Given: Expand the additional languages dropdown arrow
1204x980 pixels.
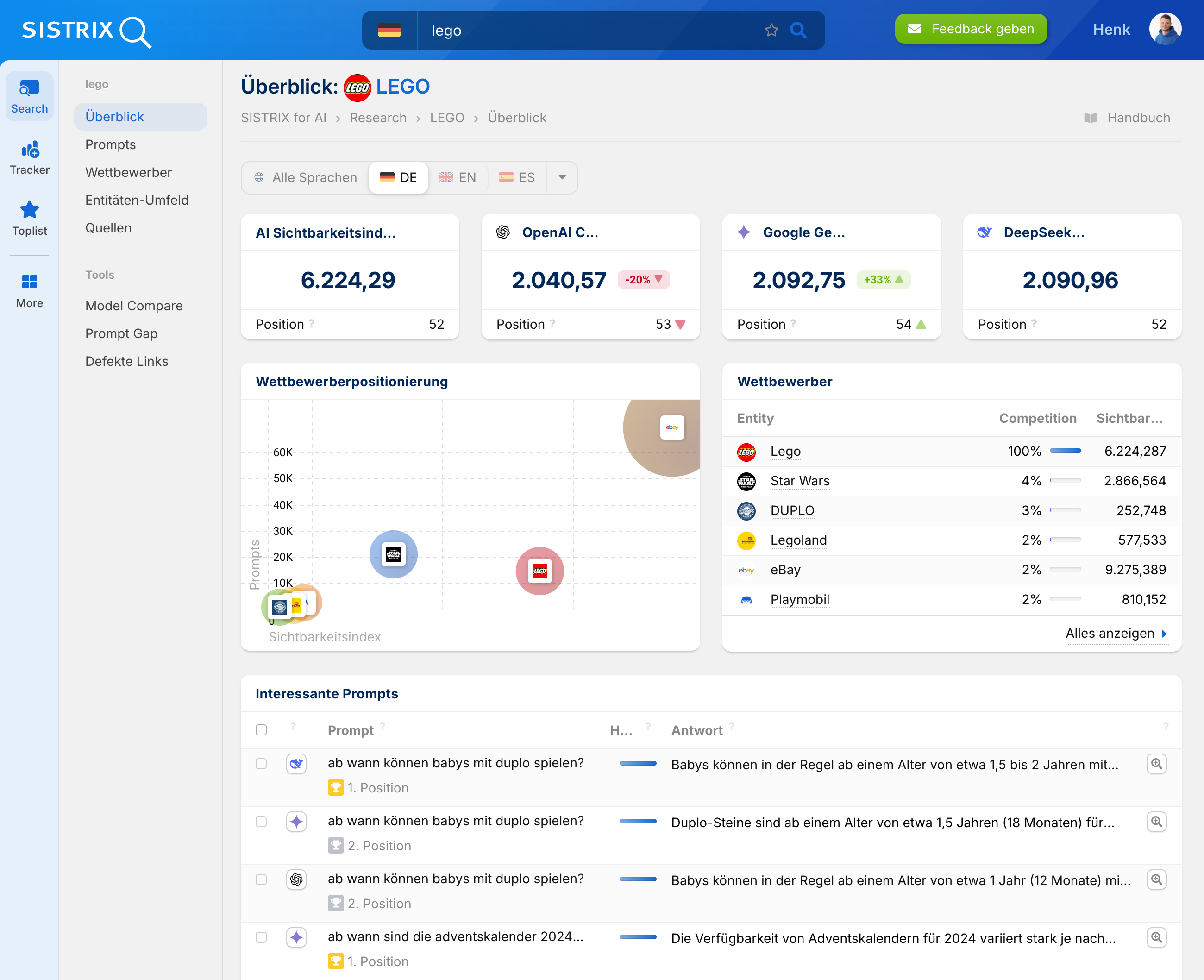Looking at the screenshot, I should pyautogui.click(x=562, y=177).
